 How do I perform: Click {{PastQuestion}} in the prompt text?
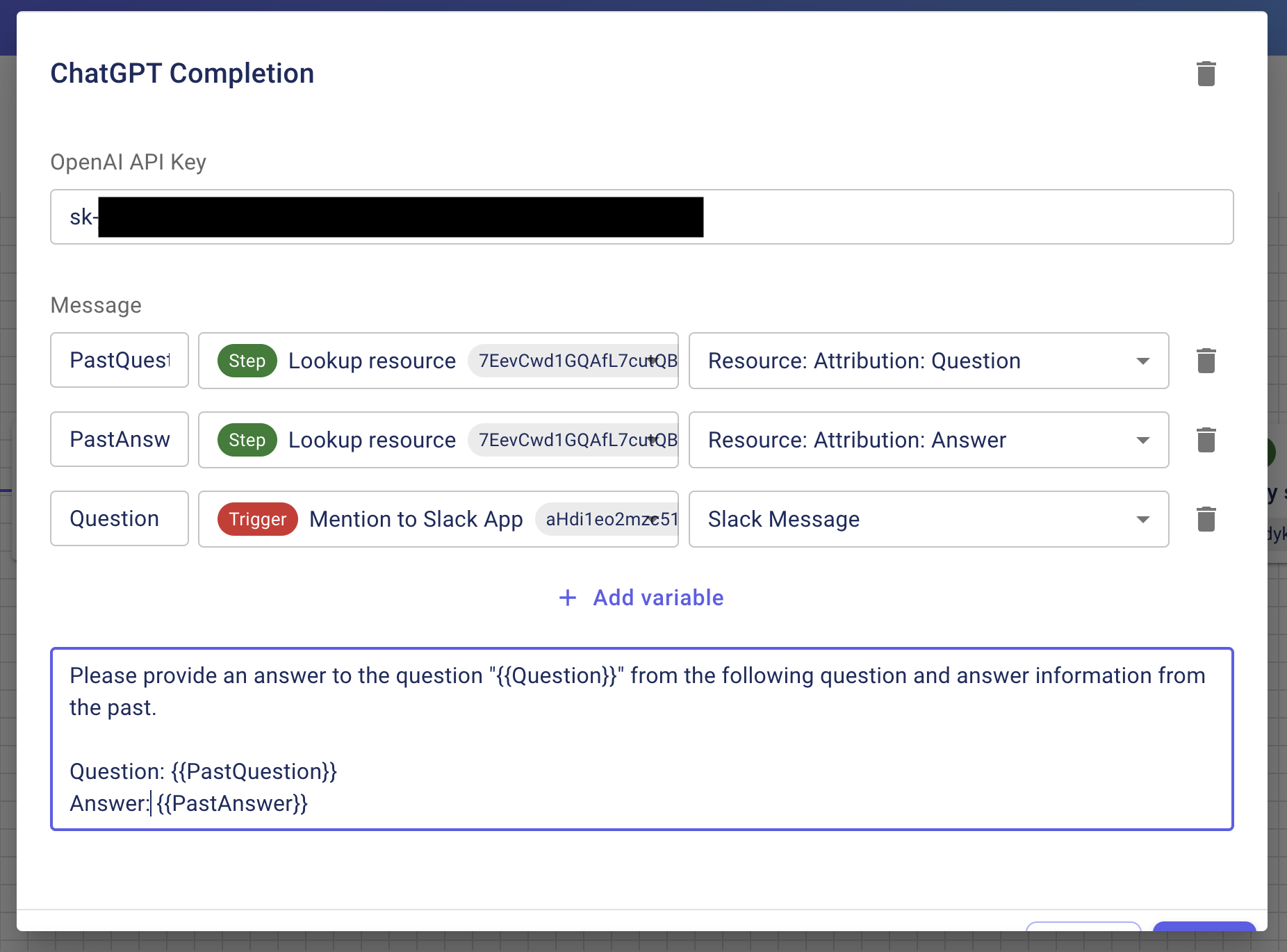[x=254, y=771]
